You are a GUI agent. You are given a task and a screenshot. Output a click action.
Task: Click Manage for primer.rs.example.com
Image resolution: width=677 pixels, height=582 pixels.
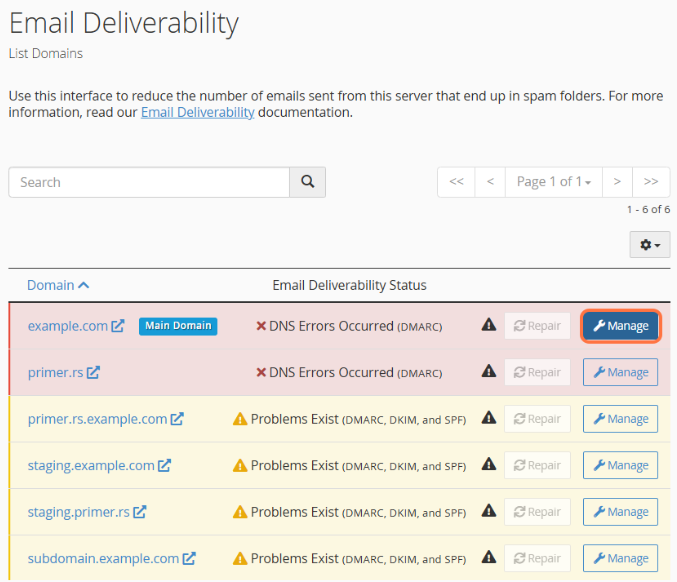tap(620, 419)
